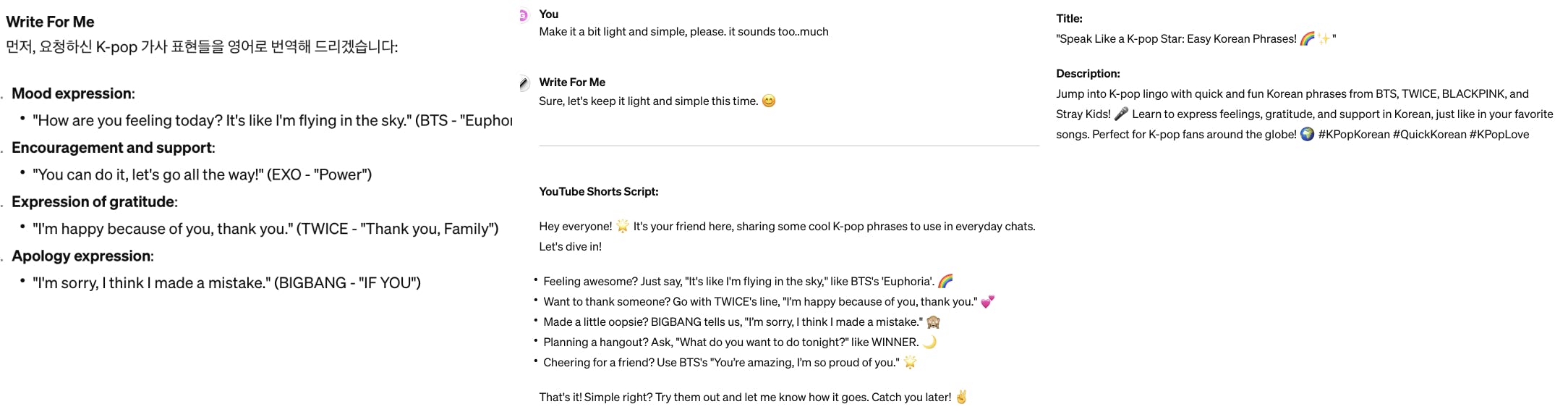Click the rainbow emoji after 'Euphoria'
Viewport: 1568px width, 412px height.
coord(945,281)
